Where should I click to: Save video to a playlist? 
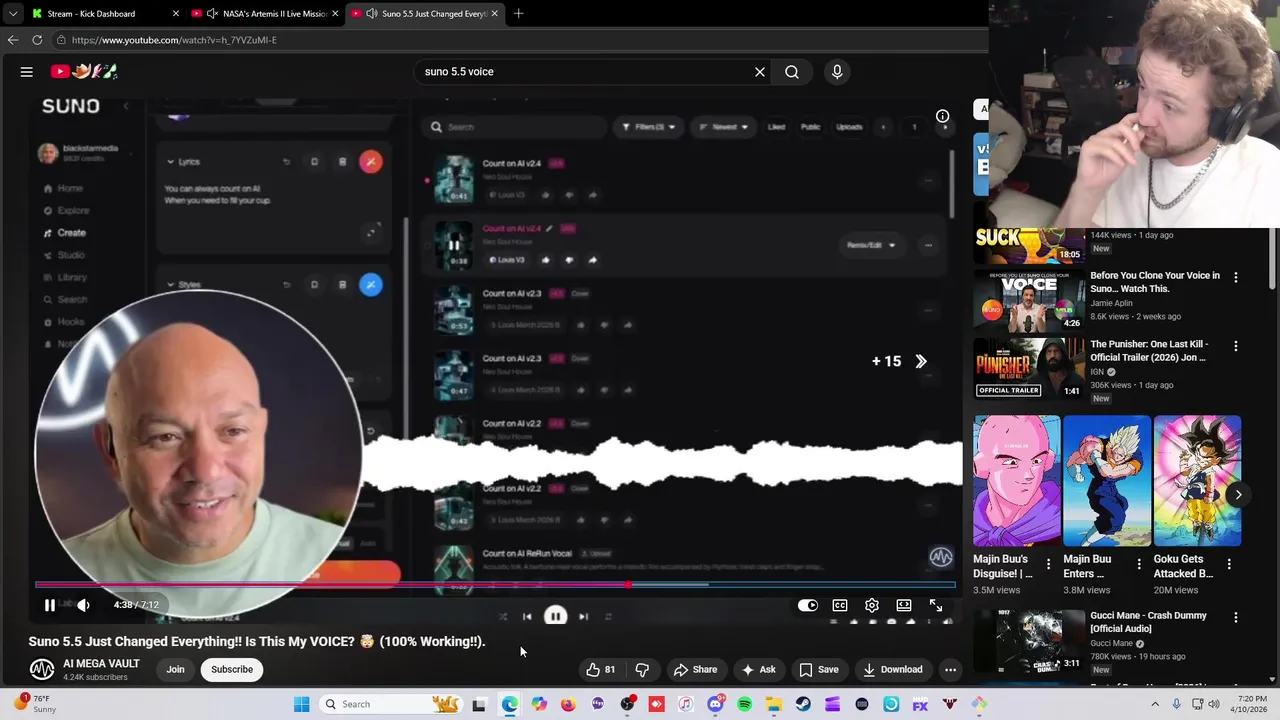(x=818, y=669)
